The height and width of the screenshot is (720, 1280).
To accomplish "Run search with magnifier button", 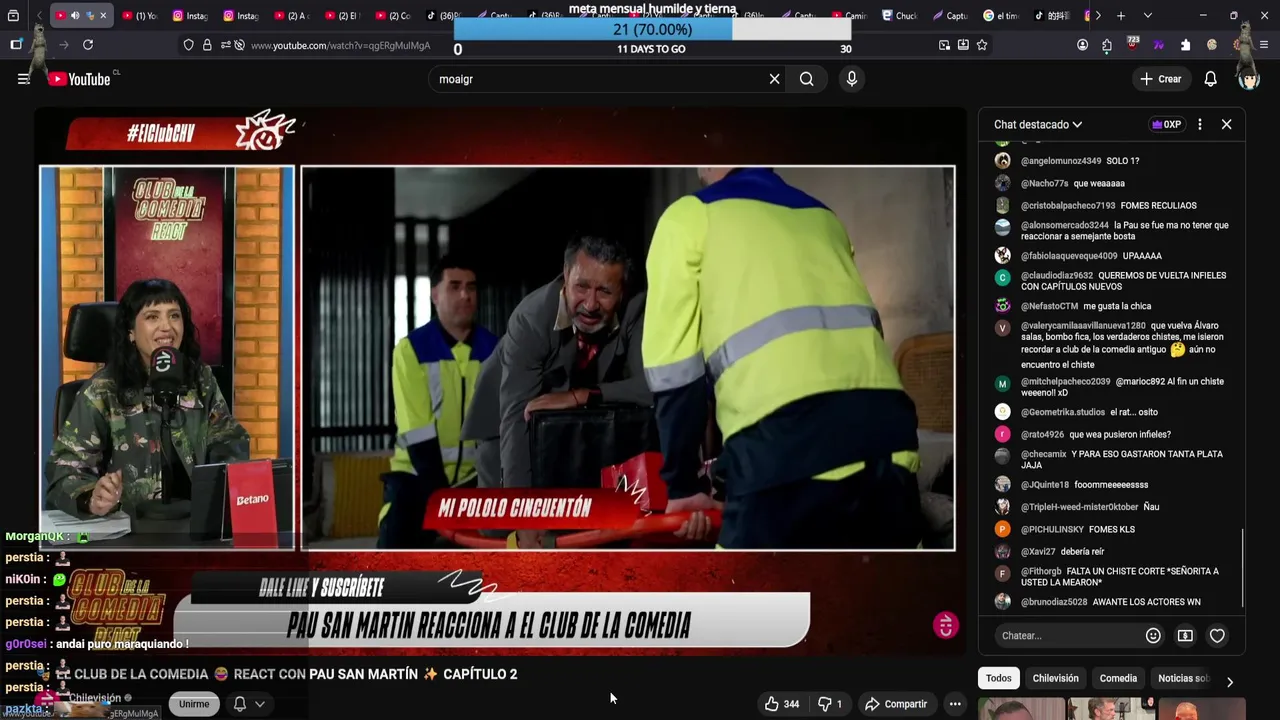I will click(x=807, y=79).
